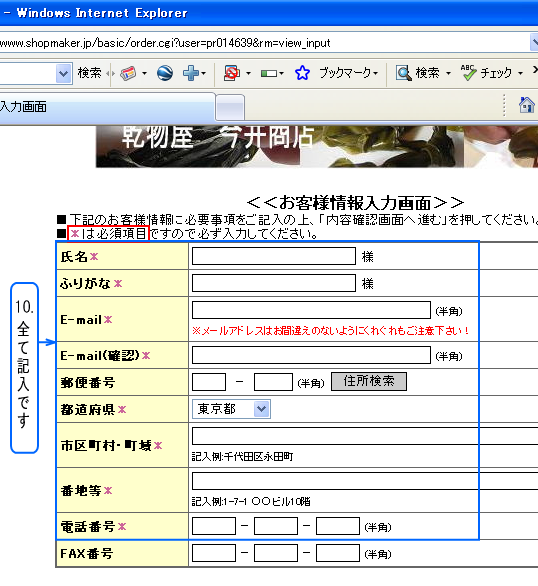Screen dimensions: 538x586
Task: Click the left 検索 toolbar button
Action: (x=90, y=73)
